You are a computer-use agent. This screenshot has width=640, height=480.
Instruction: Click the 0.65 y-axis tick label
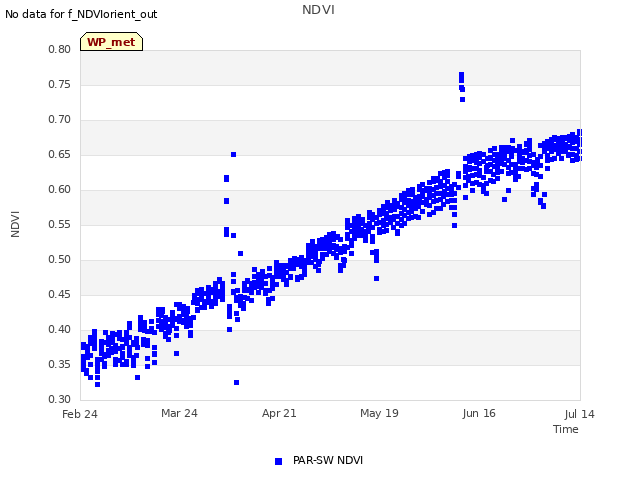click(60, 154)
